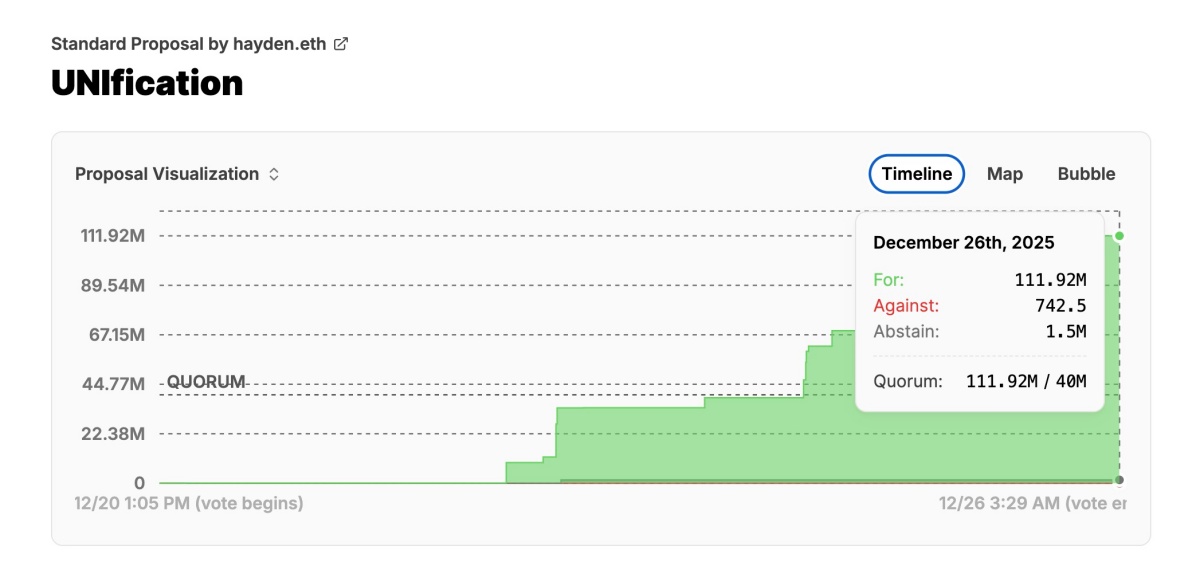Click the "Abstain:" label in tooltip
This screenshot has height=566, width=1200.
click(906, 332)
